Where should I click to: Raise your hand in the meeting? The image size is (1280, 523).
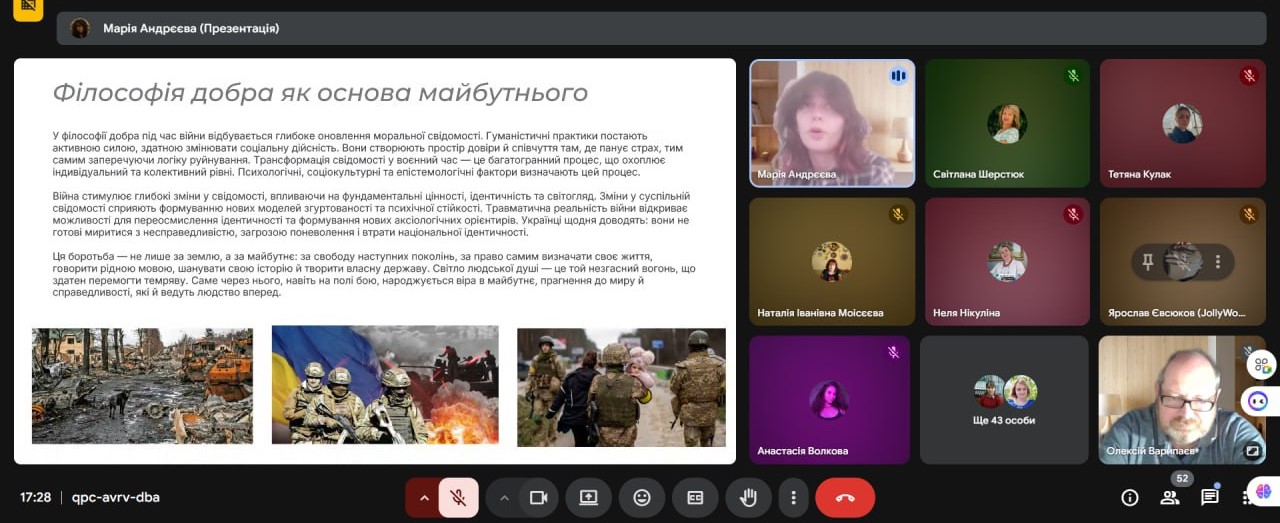[x=747, y=497]
